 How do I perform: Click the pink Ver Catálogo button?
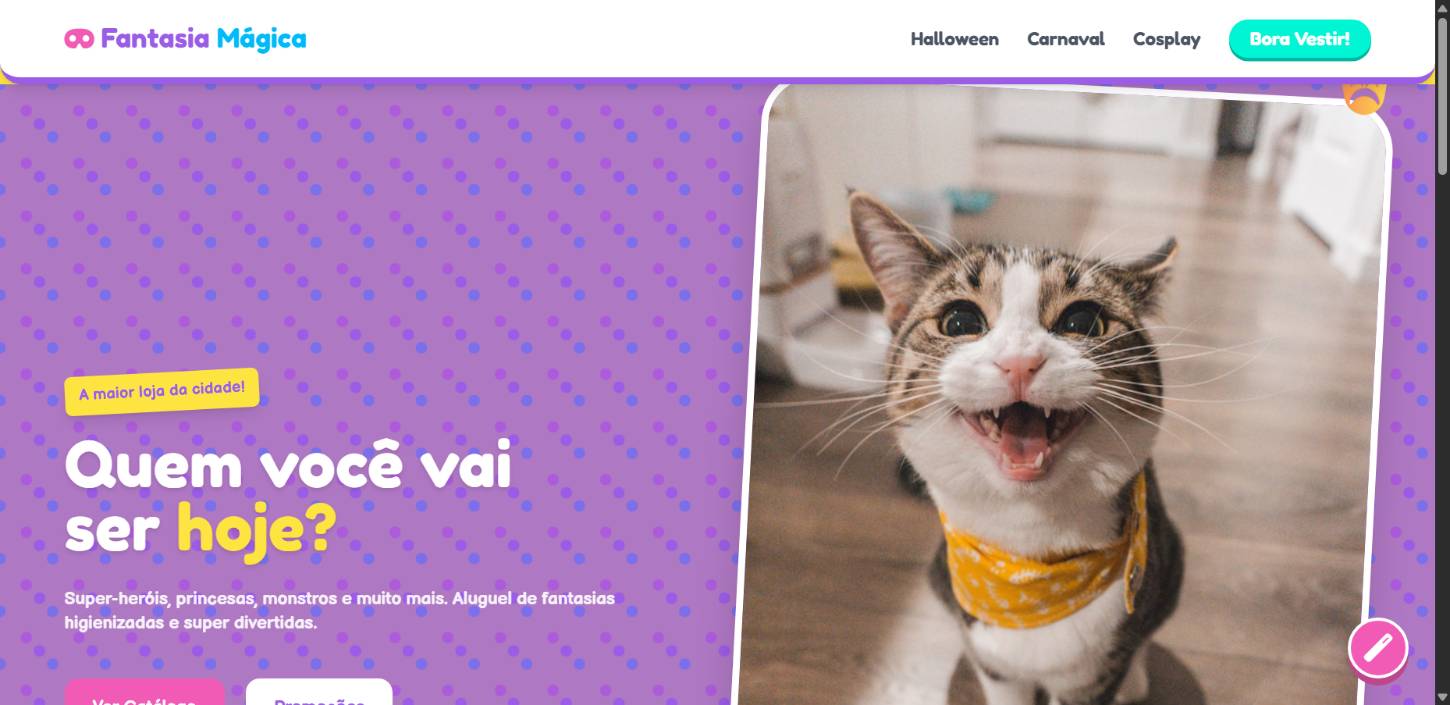pos(145,692)
